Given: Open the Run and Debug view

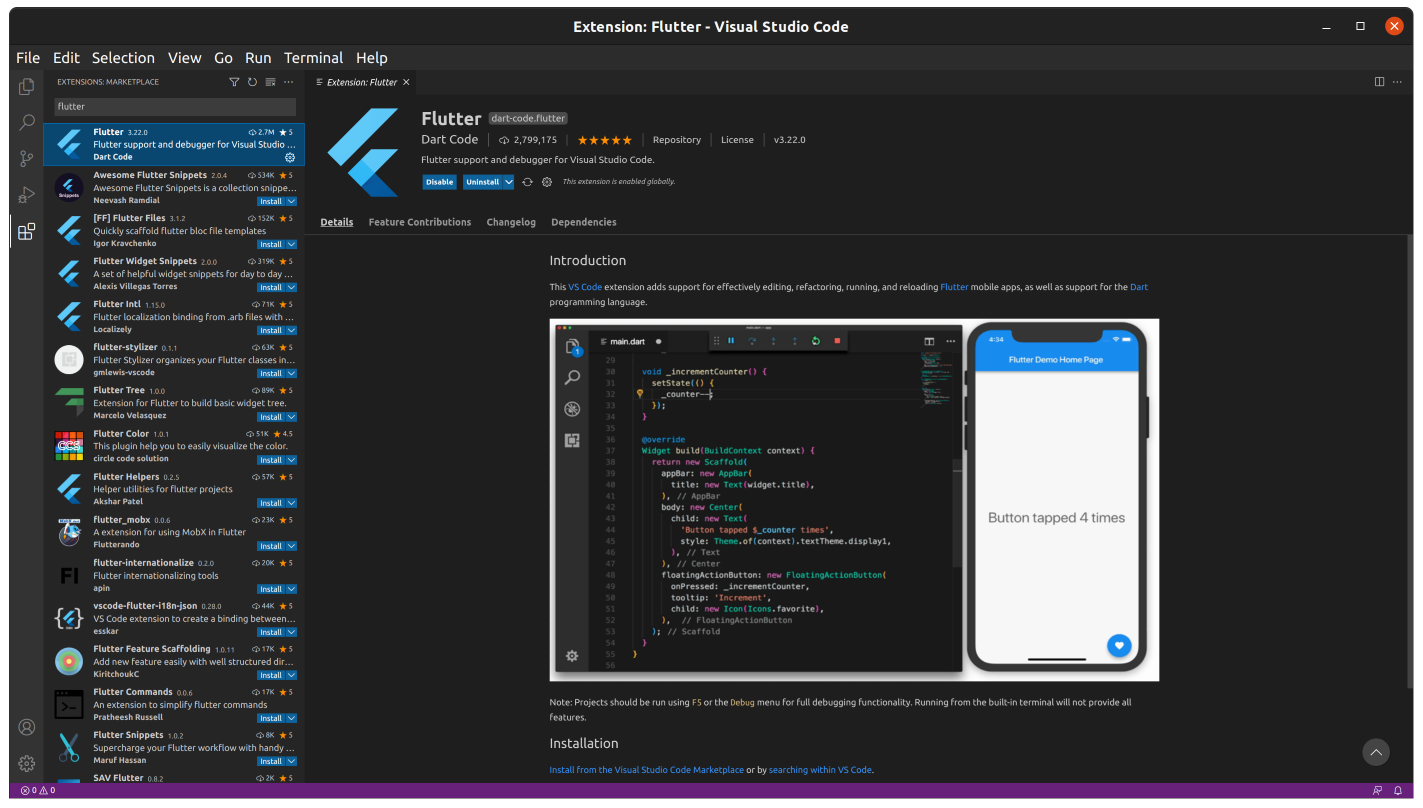Looking at the screenshot, I should click(x=27, y=194).
